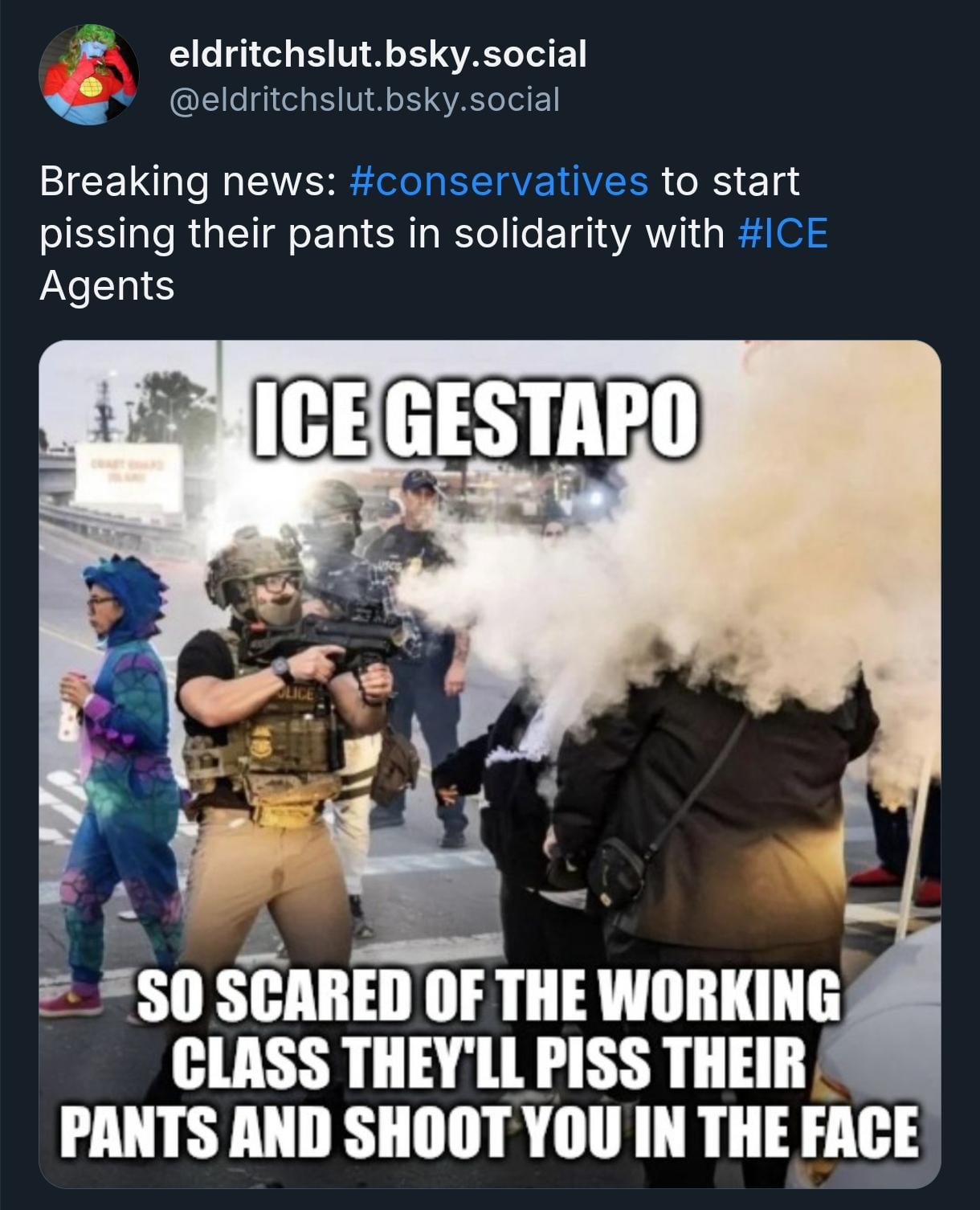The height and width of the screenshot is (1210, 980).
Task: Open the eldritchslut profile avatar
Action: 89,75
